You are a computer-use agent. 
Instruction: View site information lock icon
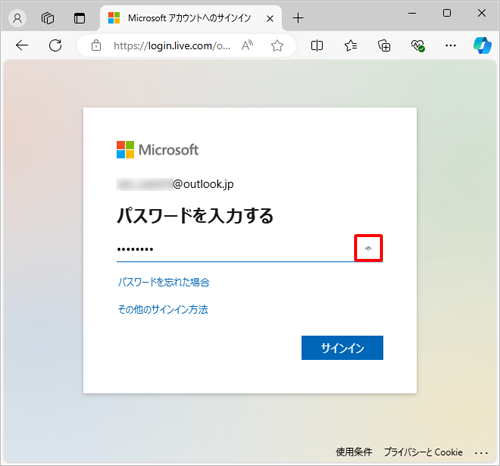(x=96, y=45)
